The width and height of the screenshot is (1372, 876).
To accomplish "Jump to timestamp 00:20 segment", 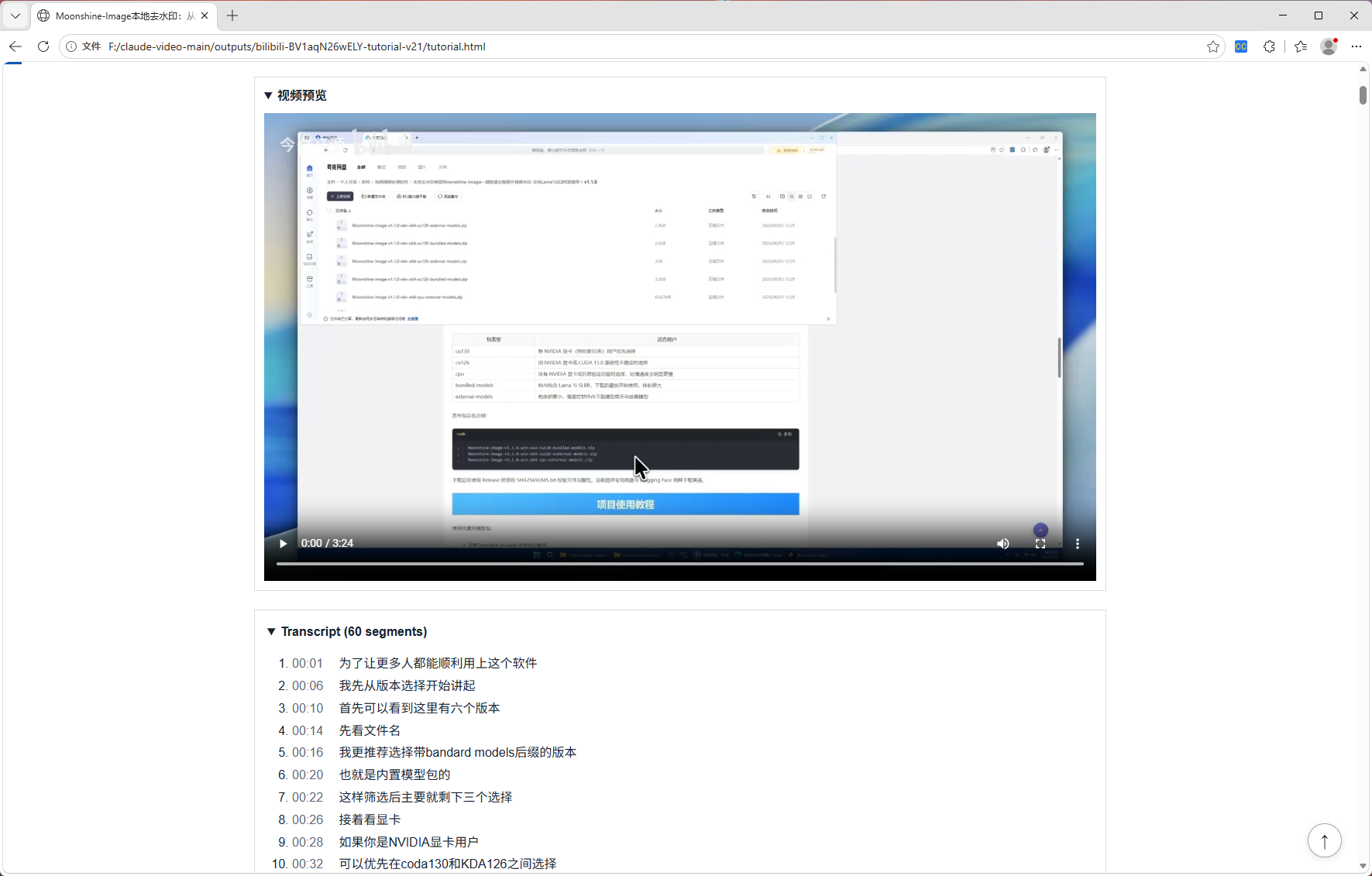I will tap(307, 775).
